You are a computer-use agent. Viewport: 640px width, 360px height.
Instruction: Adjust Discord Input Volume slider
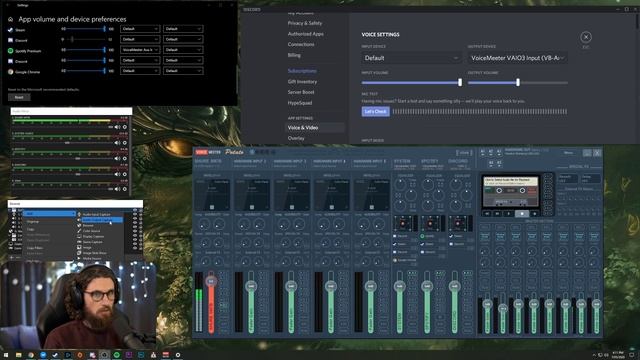coord(411,82)
